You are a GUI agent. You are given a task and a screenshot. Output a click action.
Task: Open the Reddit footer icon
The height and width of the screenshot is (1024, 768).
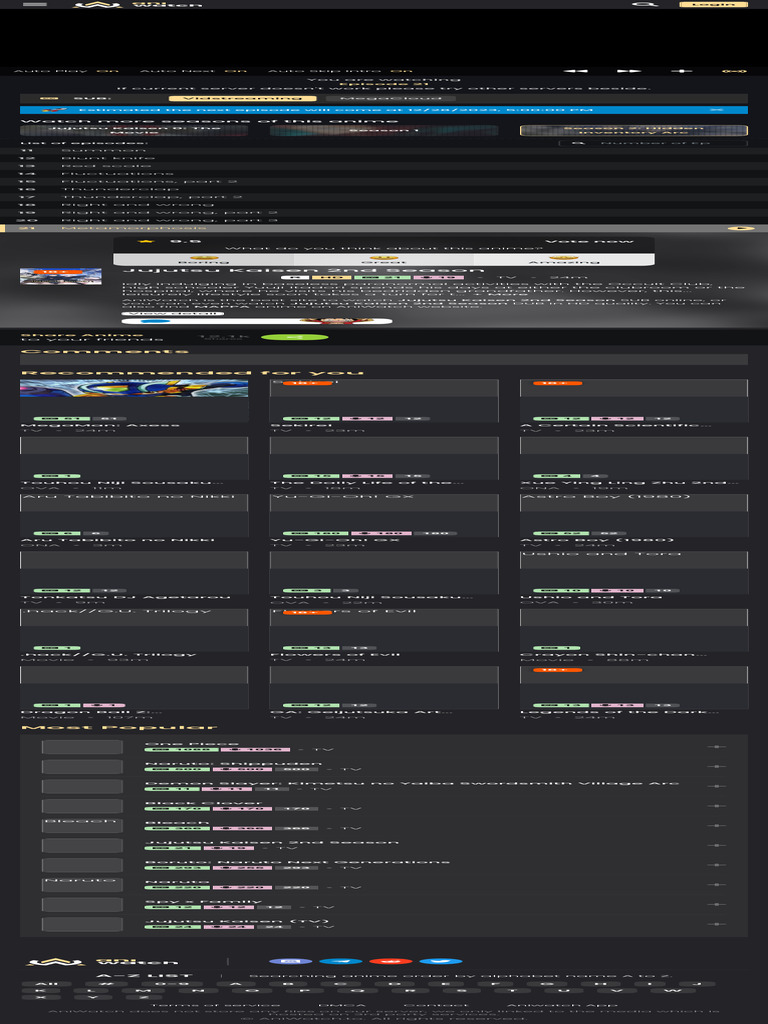[391, 961]
